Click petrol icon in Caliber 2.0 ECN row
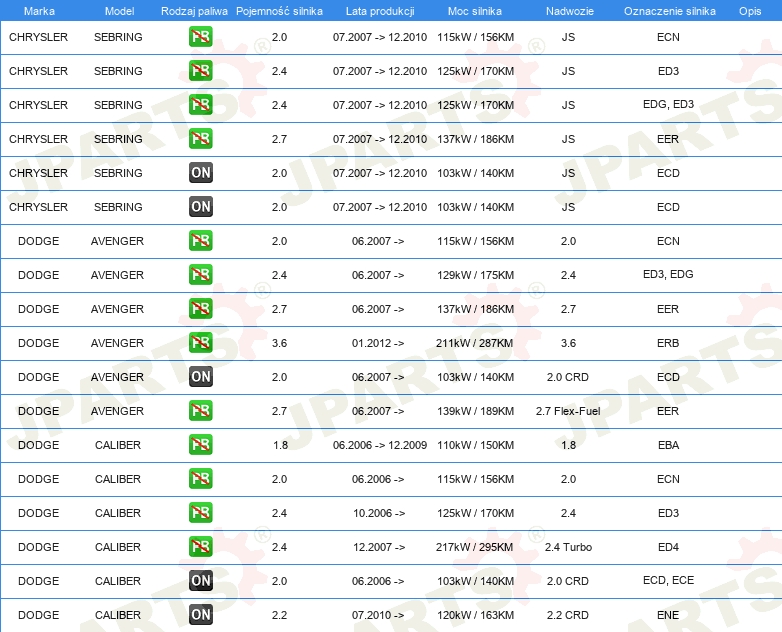 (200, 479)
